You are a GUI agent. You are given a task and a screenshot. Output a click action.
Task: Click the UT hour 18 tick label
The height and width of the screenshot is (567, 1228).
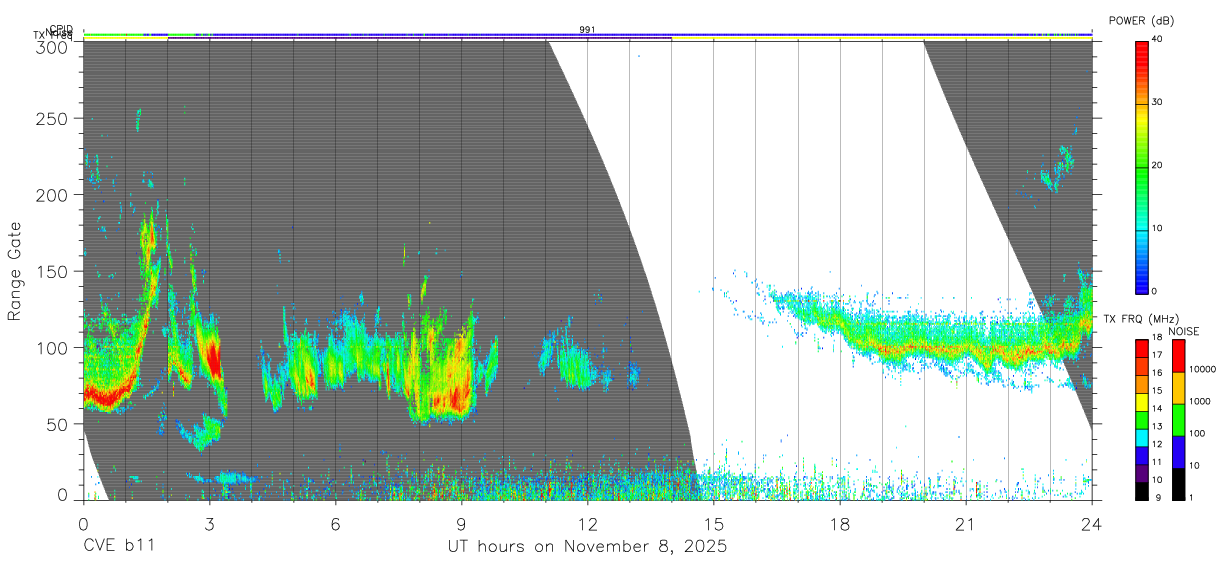[840, 523]
